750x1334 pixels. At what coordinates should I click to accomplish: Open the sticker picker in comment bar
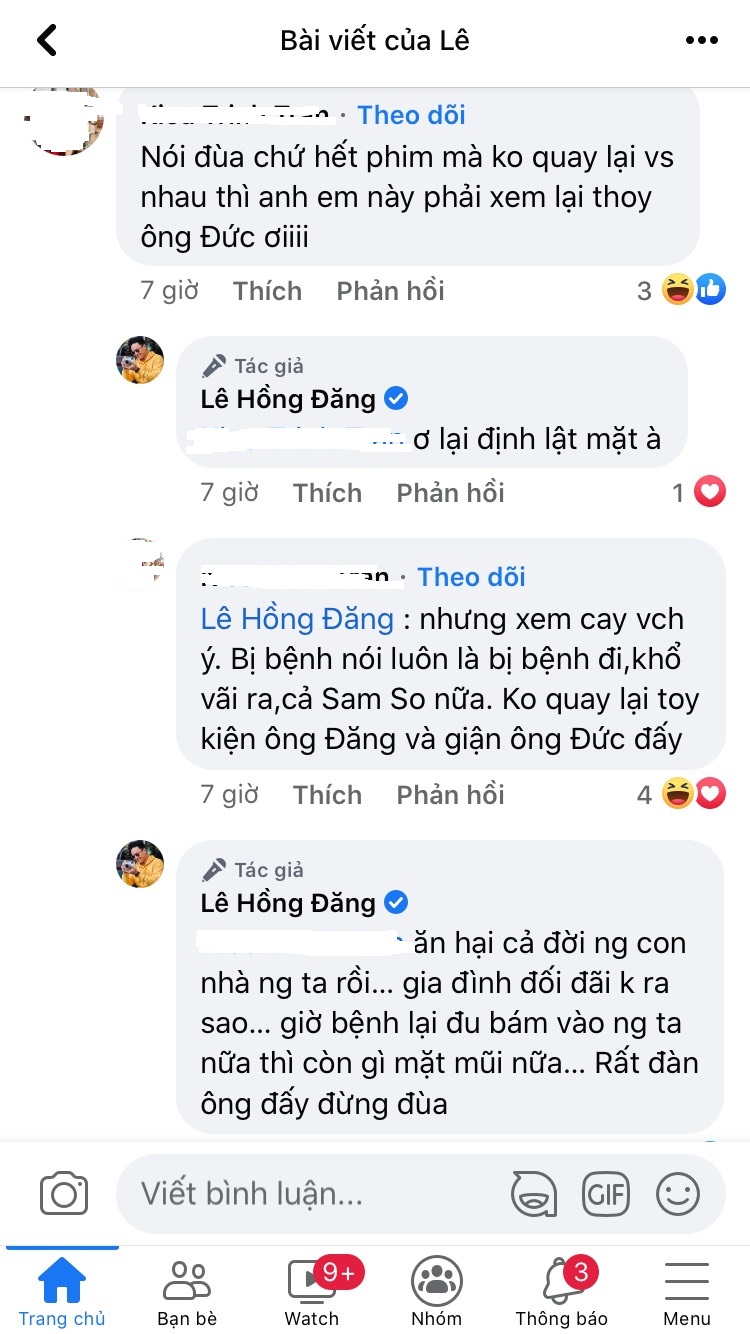pyautogui.click(x=535, y=1193)
